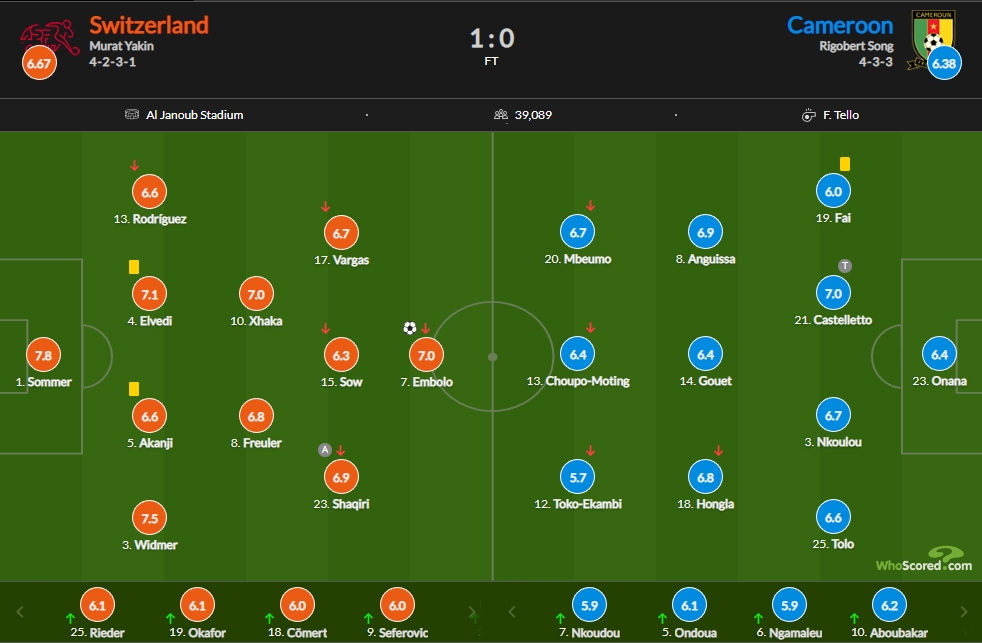
Task: Show previous Switzerland substitutes with left chevron
Action: (x=19, y=612)
